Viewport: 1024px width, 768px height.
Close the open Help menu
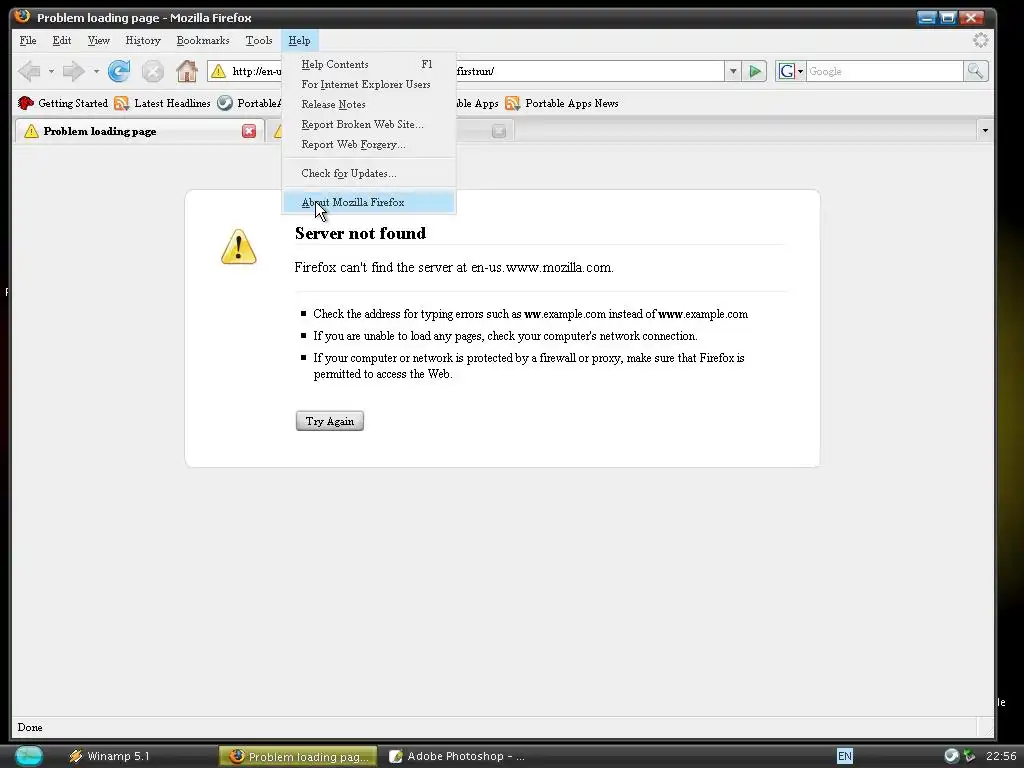299,40
